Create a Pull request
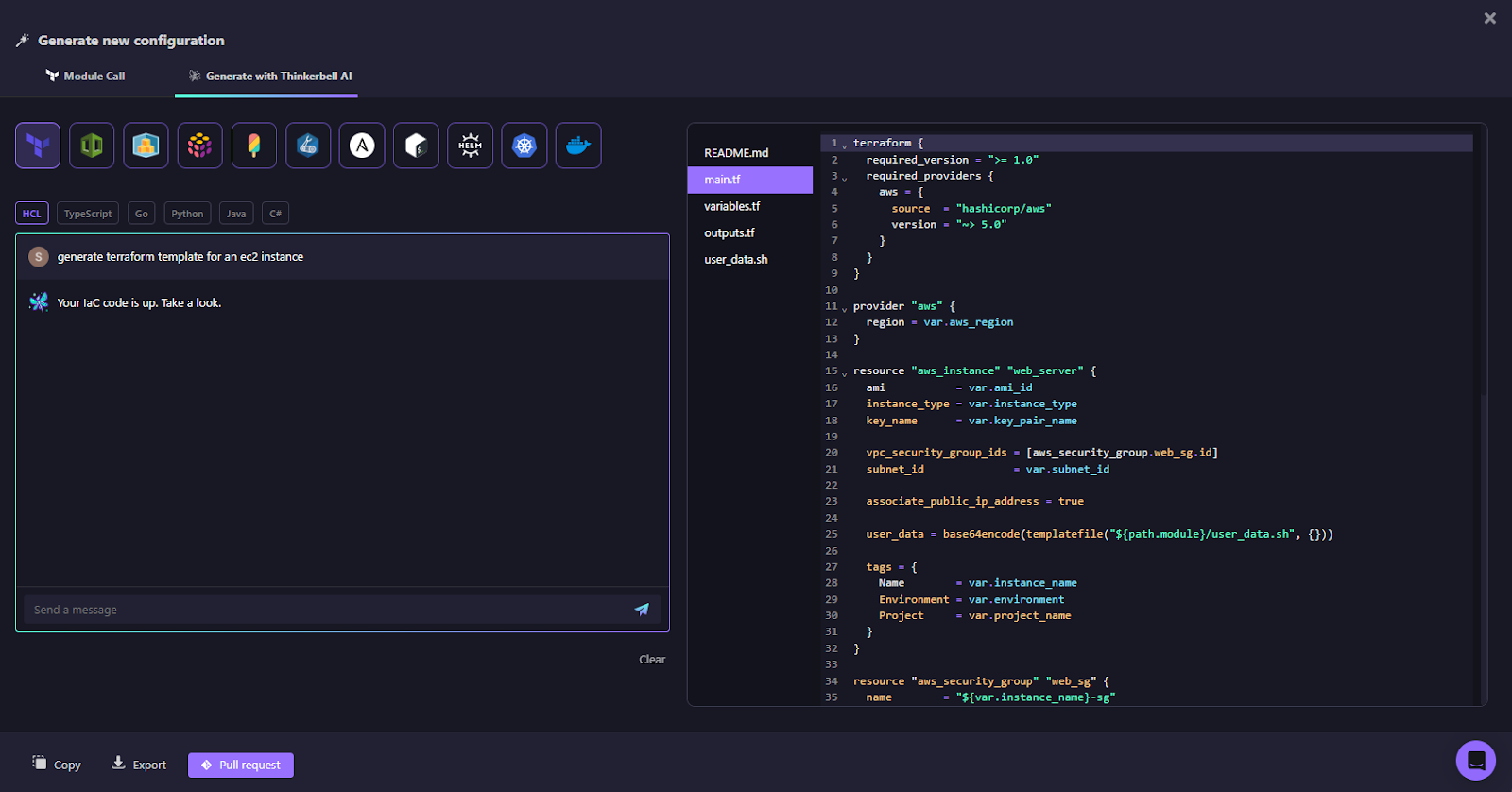1512x792 pixels. pos(241,766)
